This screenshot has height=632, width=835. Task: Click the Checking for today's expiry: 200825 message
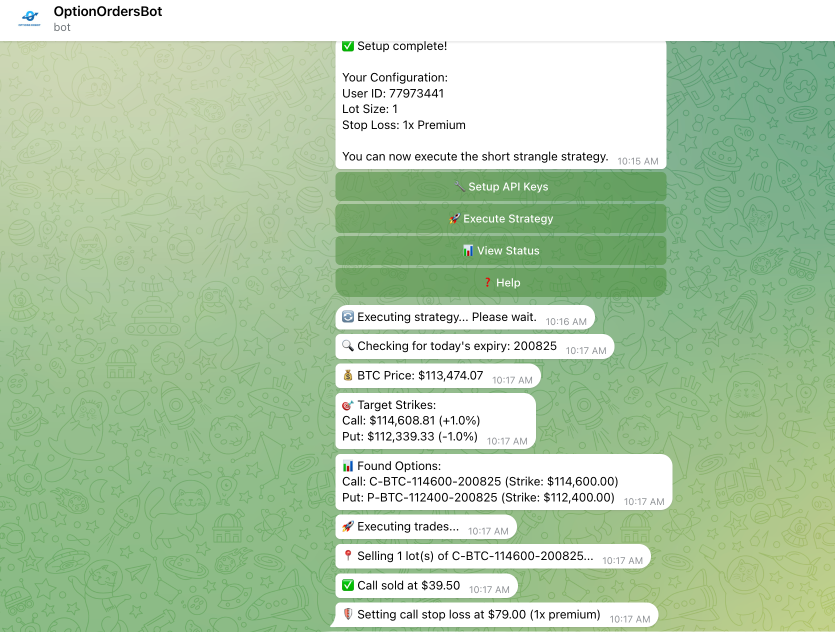[474, 346]
